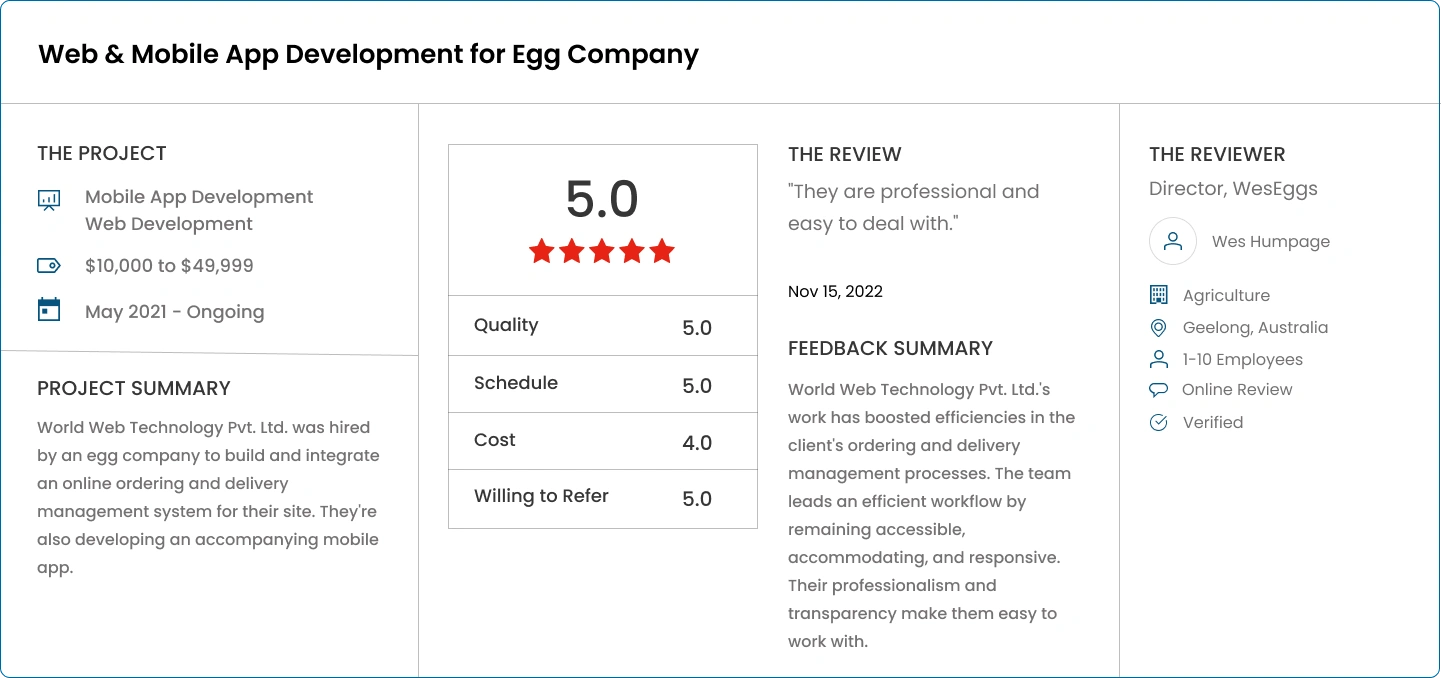Click the Nov 15, 2022 review date
This screenshot has width=1441, height=678.
(x=835, y=291)
